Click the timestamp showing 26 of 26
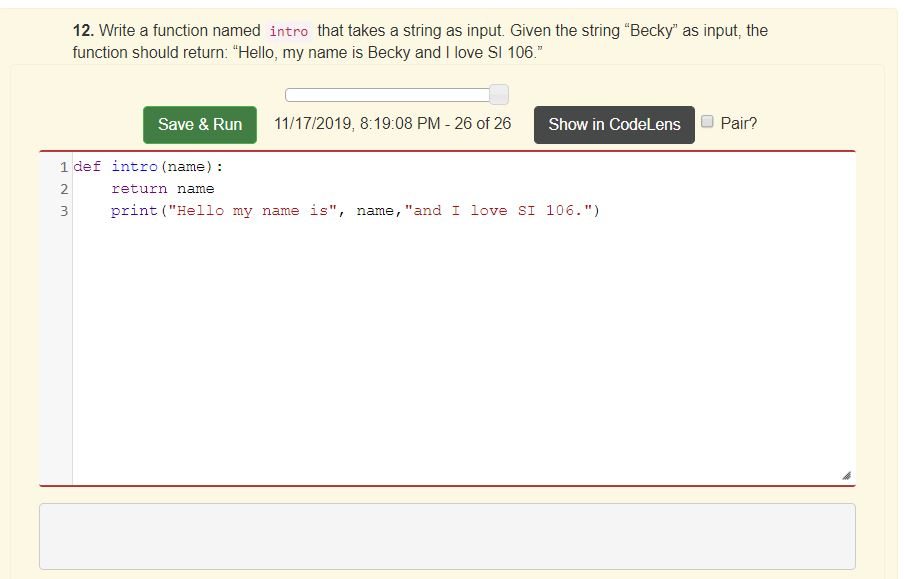Viewport: 904px width, 579px height. click(x=392, y=124)
